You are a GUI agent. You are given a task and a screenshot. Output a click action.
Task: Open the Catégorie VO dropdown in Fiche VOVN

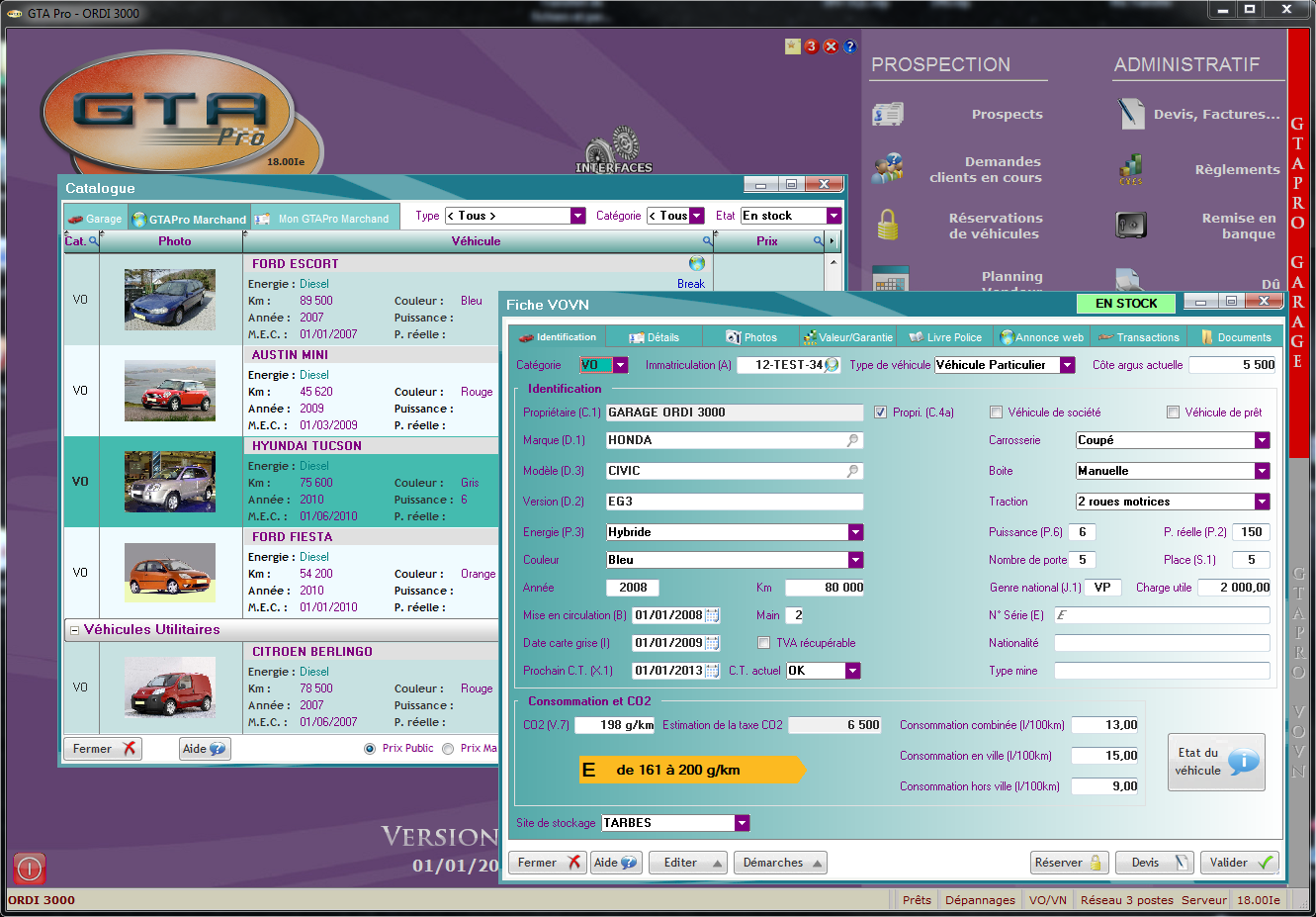tap(620, 365)
